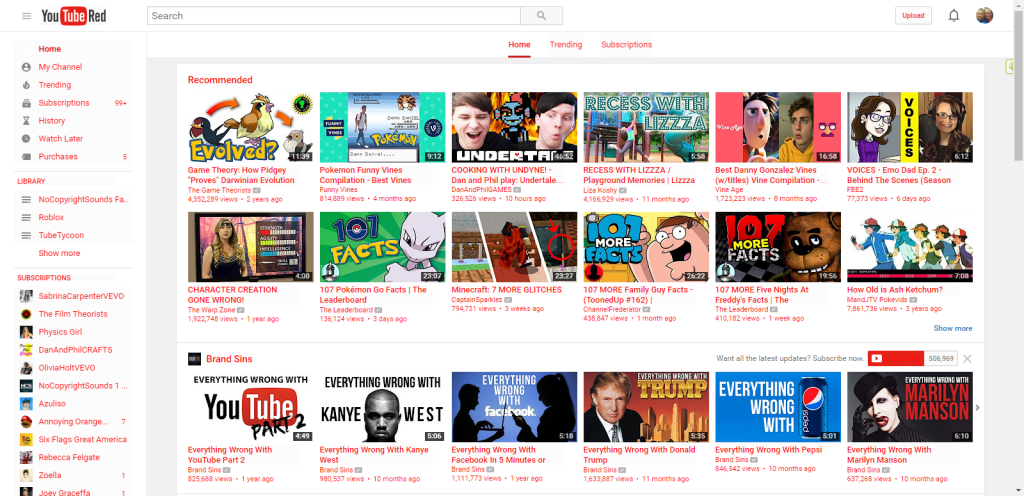Click the My Channel person icon
The height and width of the screenshot is (496, 1024).
(x=26, y=67)
